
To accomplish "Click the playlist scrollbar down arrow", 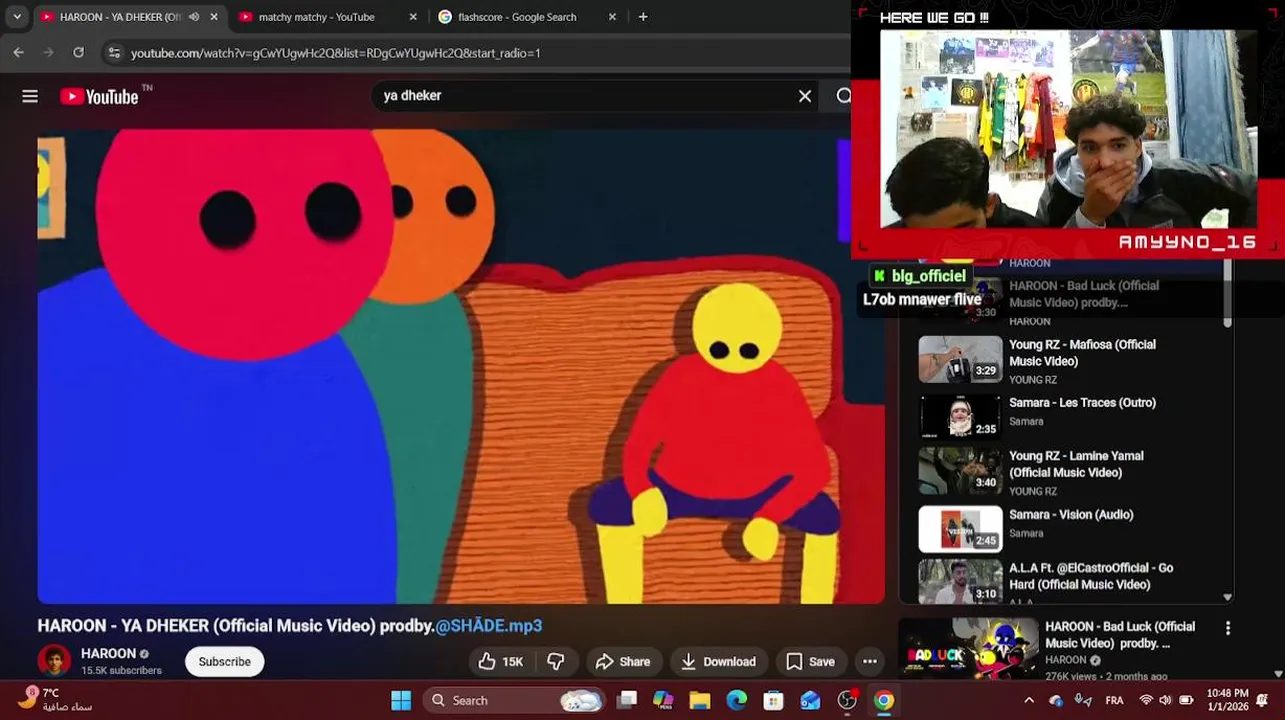I will (1227, 597).
